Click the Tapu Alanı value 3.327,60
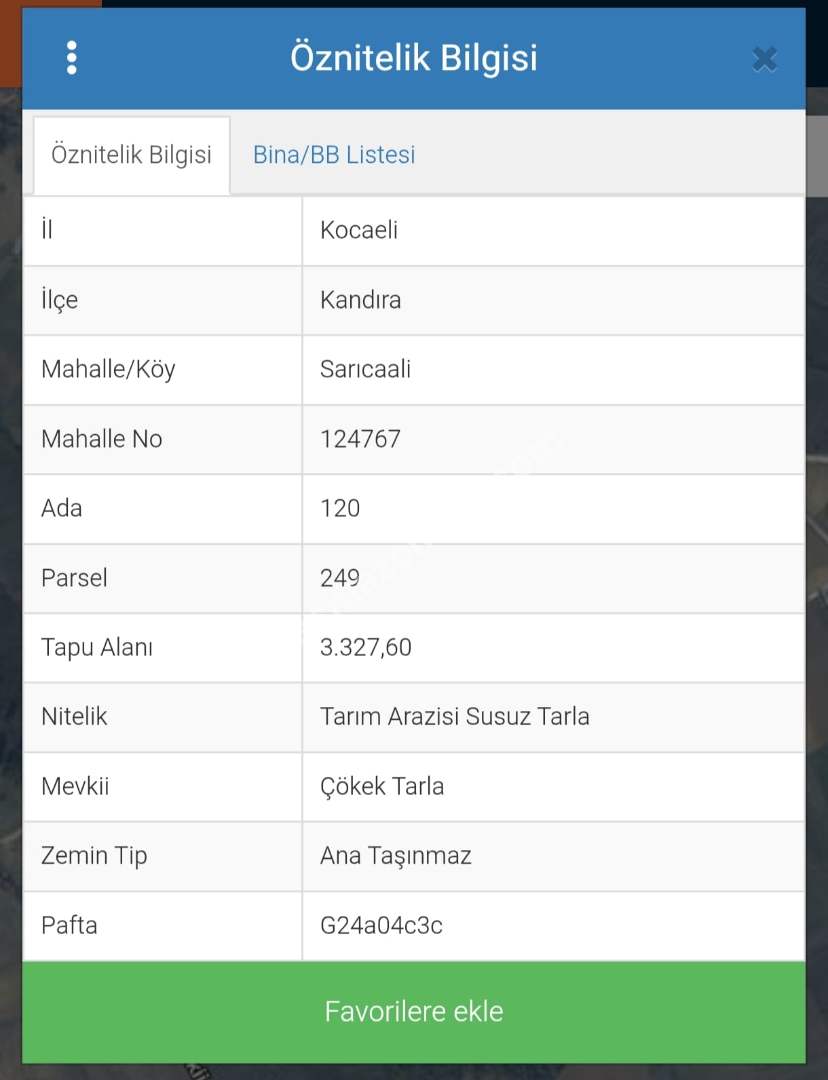The image size is (828, 1080). coord(366,647)
